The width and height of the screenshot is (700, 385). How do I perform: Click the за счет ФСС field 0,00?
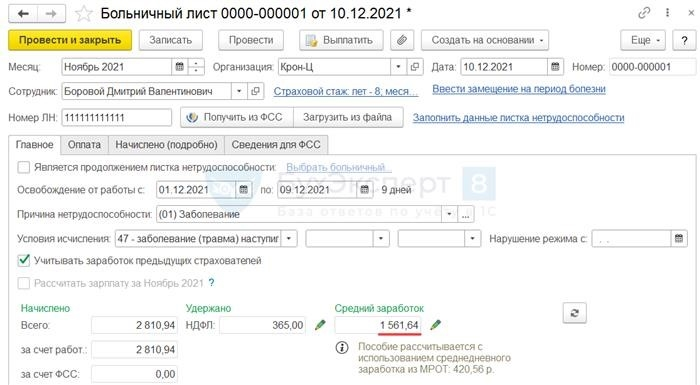(x=134, y=374)
